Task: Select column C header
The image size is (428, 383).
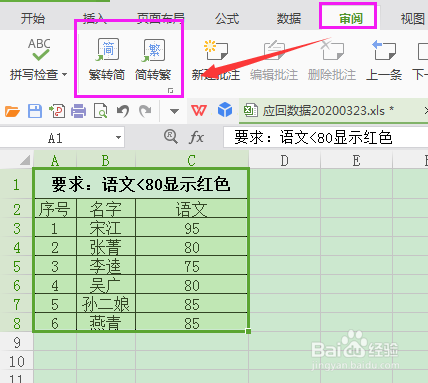Action: (192, 161)
